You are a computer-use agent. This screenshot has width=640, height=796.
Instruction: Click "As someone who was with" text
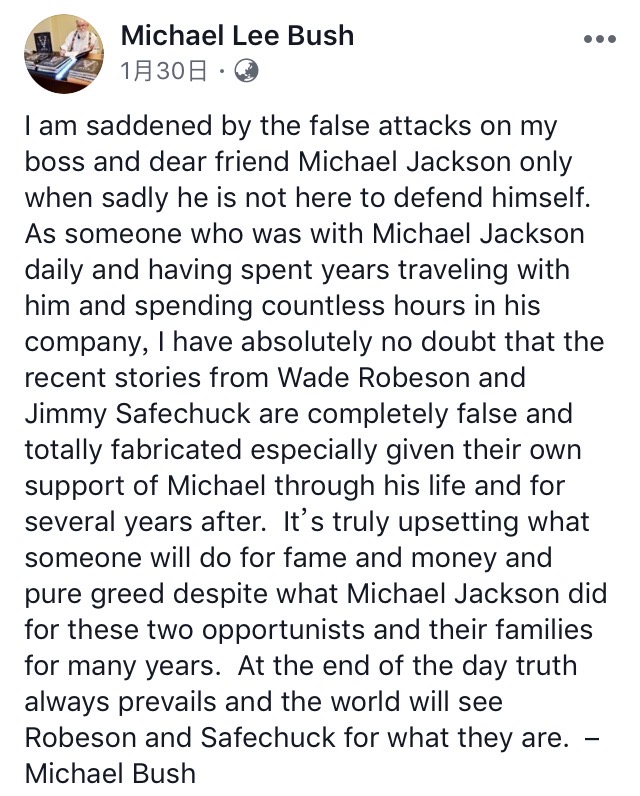(194, 234)
